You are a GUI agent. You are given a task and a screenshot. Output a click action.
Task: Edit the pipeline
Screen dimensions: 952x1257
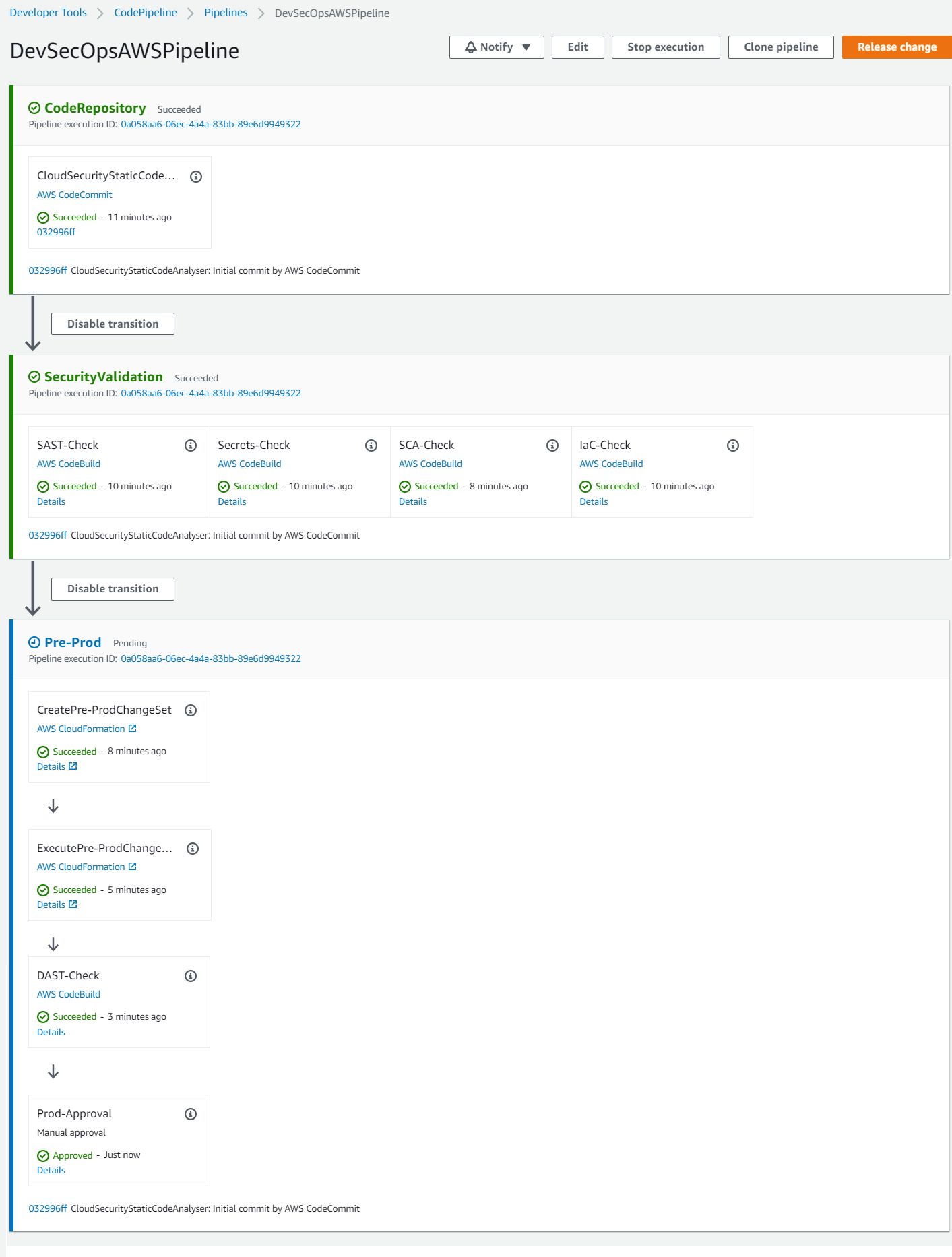[577, 47]
